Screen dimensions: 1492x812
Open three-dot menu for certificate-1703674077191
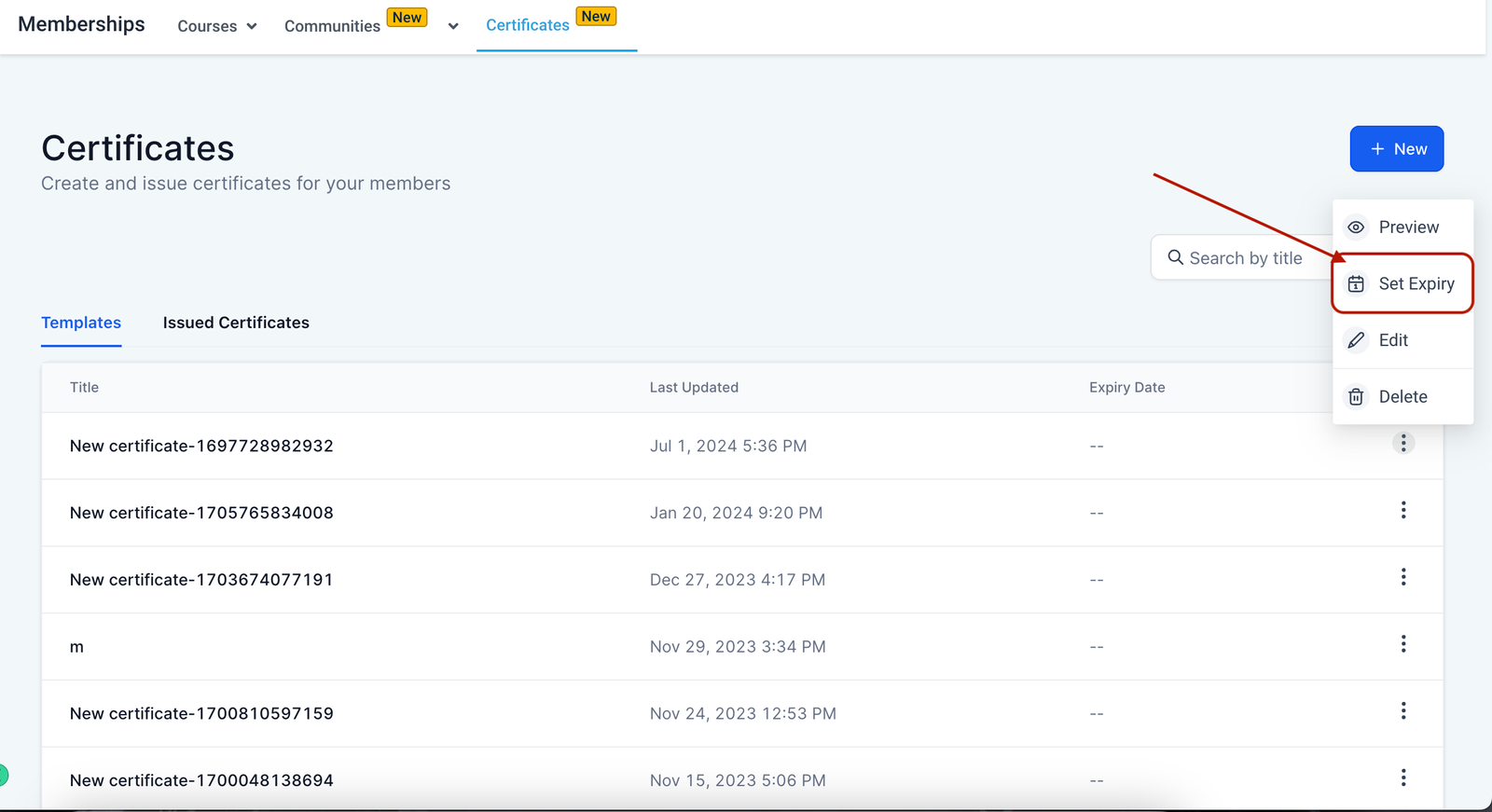coord(1402,577)
